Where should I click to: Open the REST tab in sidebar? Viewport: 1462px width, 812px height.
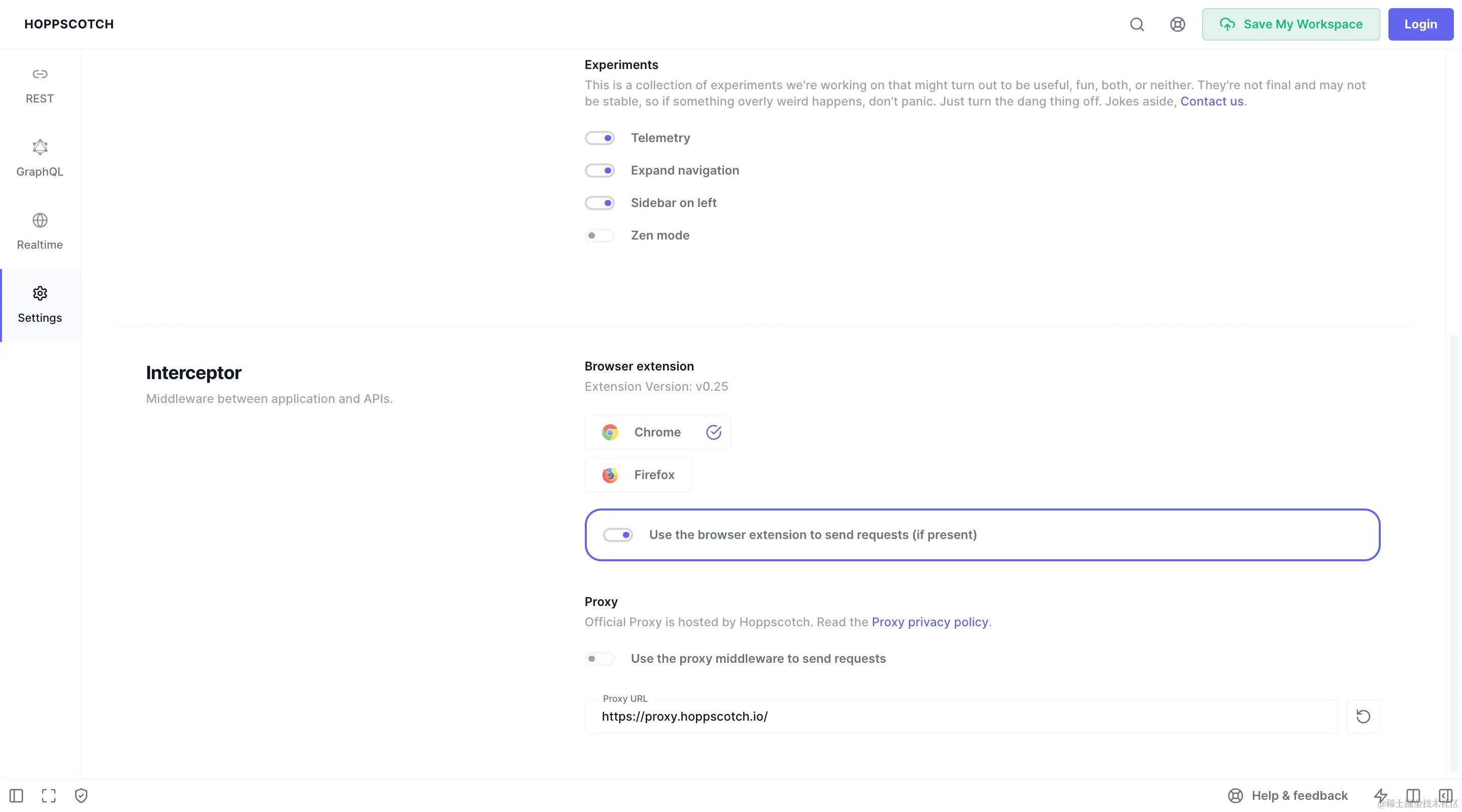coord(40,86)
